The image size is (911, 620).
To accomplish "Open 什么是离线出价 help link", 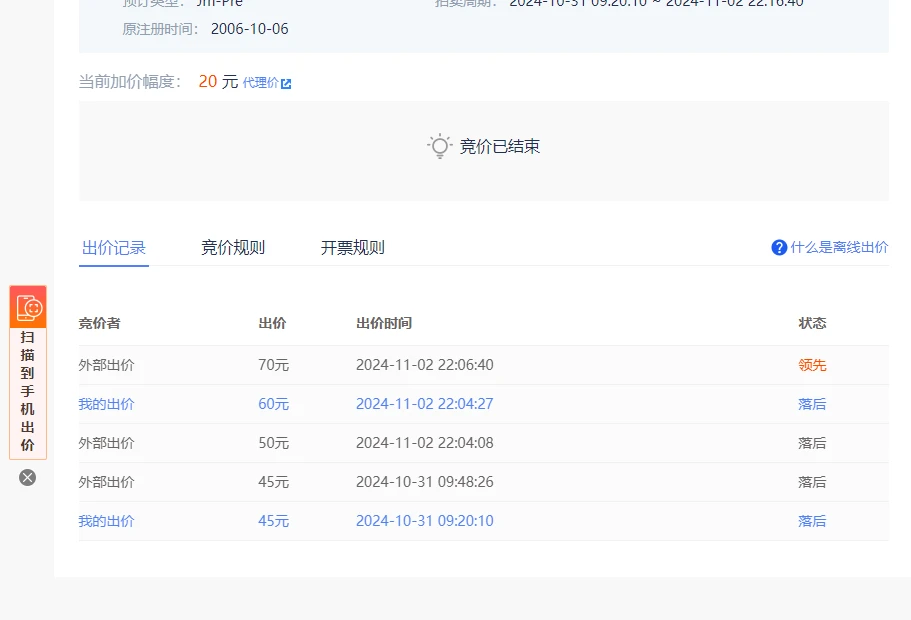I will click(x=839, y=248).
